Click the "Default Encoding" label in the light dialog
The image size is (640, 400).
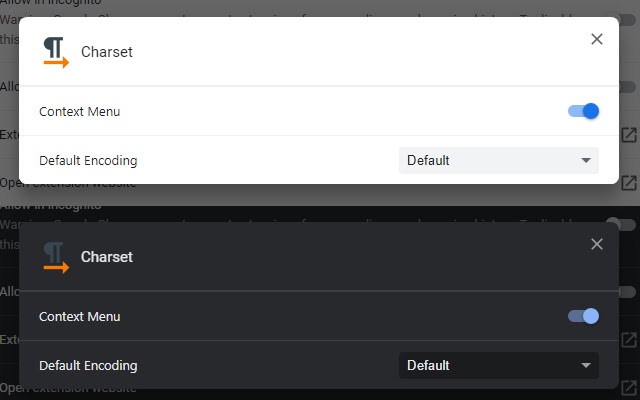pos(88,160)
